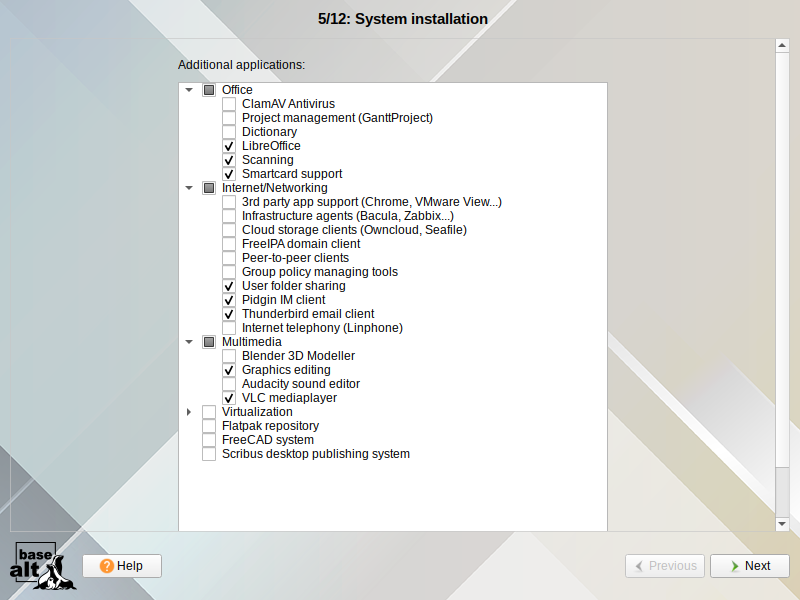Enable Internet telephony (Linphone) checkbox

pos(229,328)
